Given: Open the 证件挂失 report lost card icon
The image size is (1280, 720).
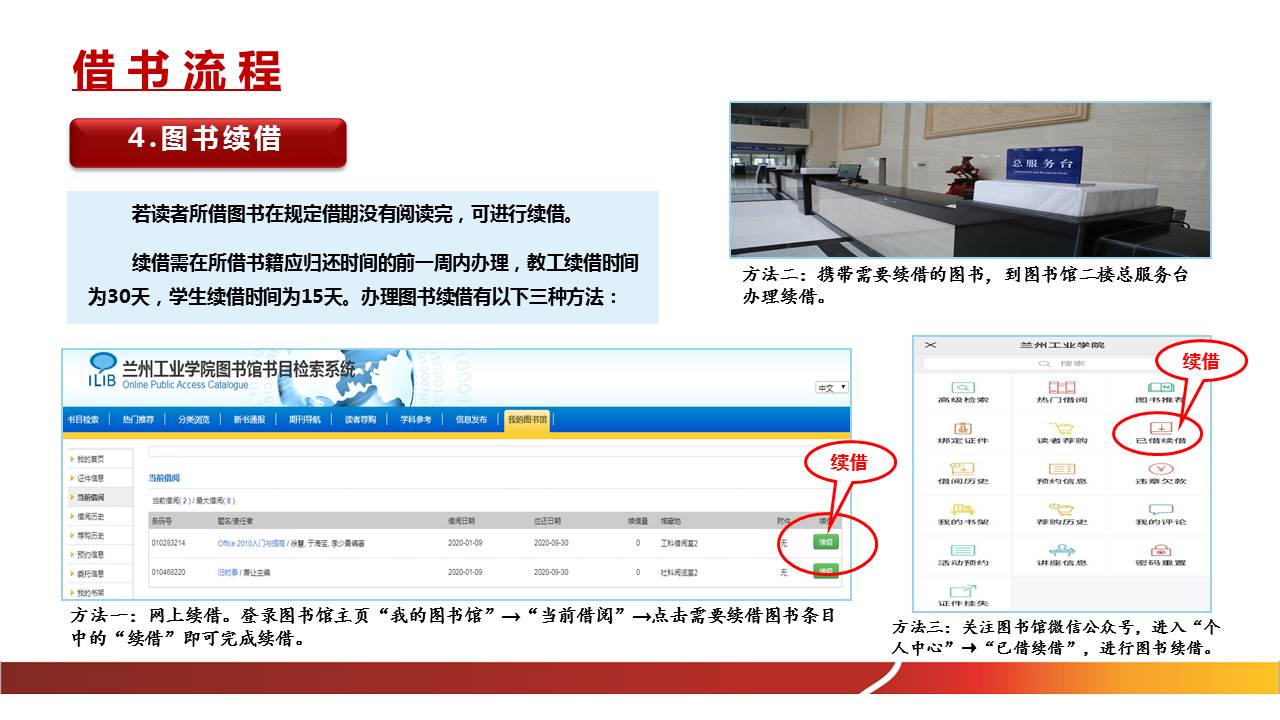Looking at the screenshot, I should coord(963,592).
